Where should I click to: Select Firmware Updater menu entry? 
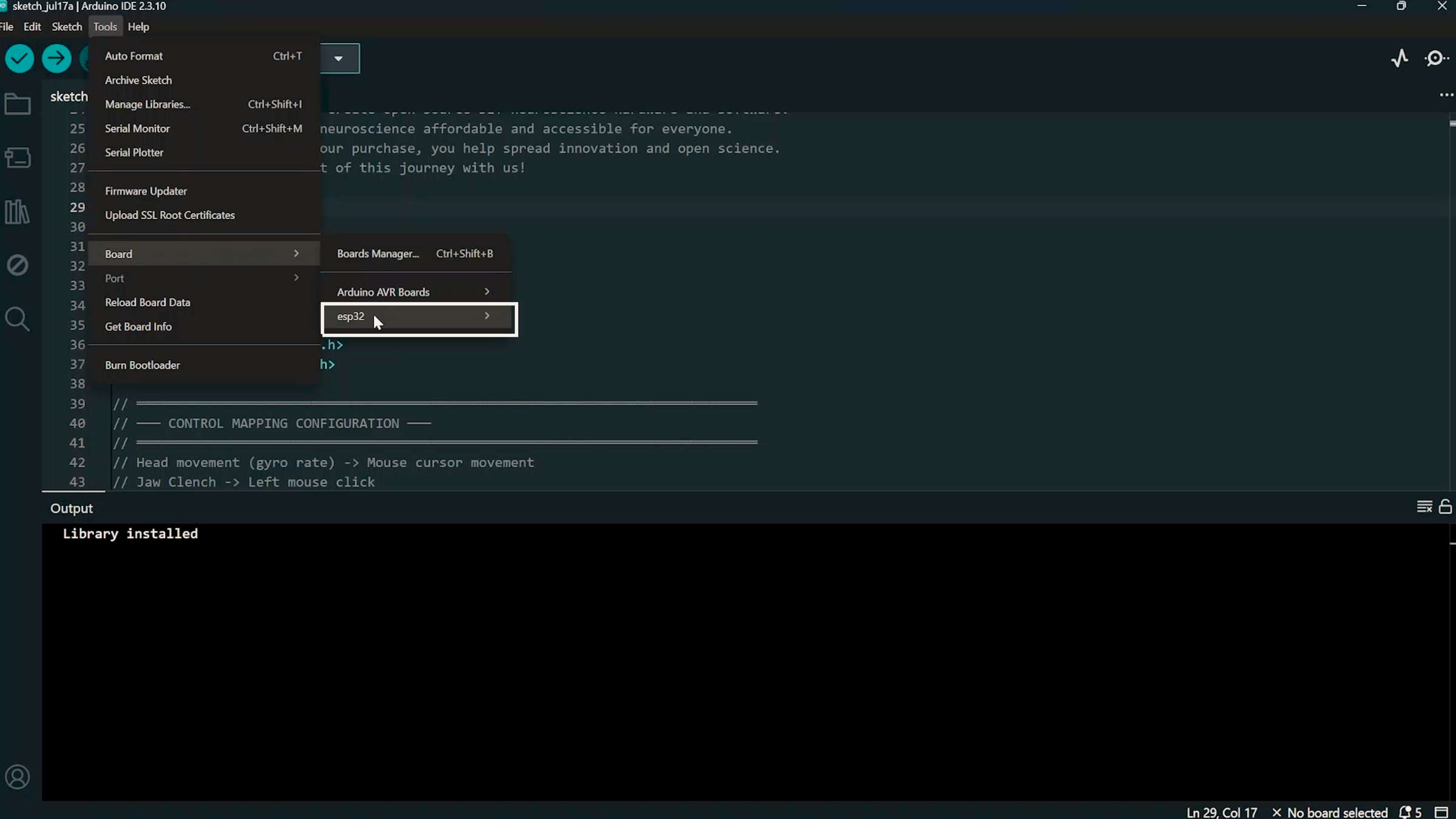204,191
